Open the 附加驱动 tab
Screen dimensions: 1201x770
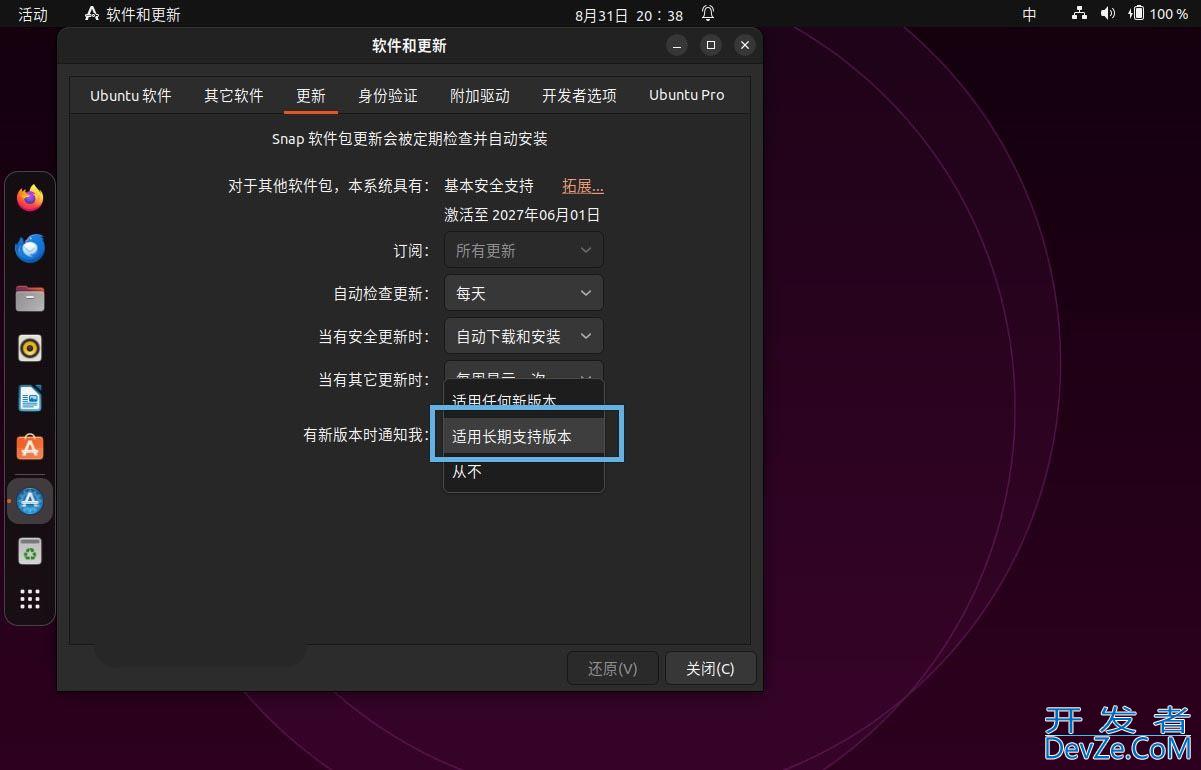click(x=480, y=95)
